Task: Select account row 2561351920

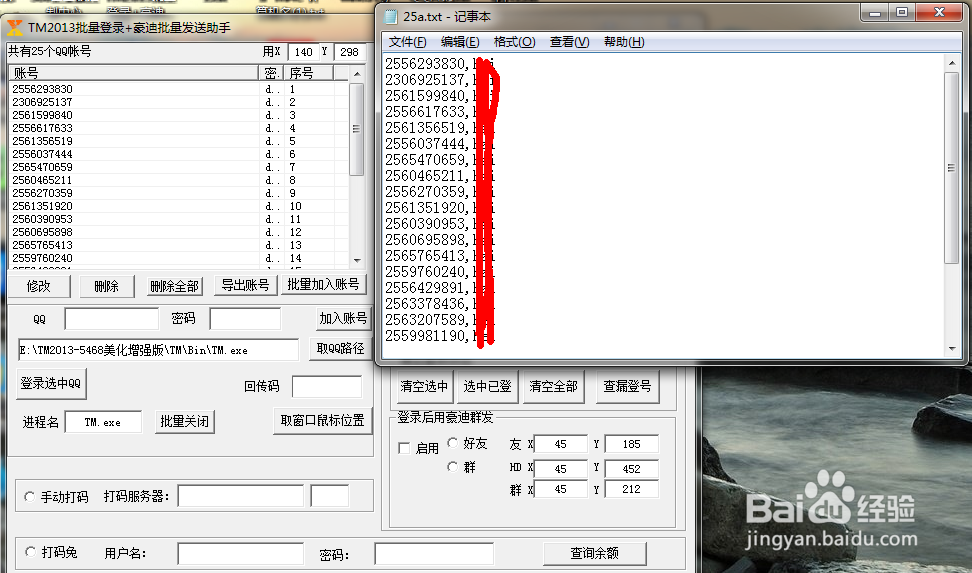Action: tap(180, 207)
